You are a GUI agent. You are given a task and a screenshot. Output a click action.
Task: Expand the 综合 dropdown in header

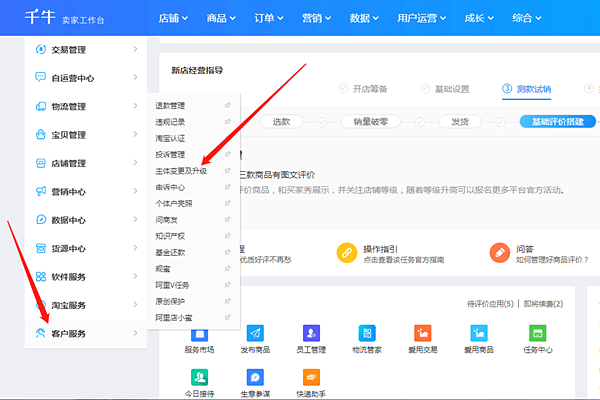point(527,18)
